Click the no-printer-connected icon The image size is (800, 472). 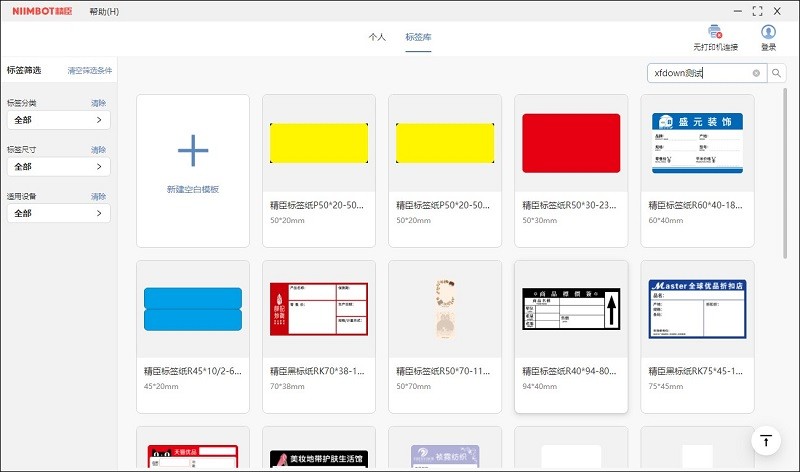point(715,32)
